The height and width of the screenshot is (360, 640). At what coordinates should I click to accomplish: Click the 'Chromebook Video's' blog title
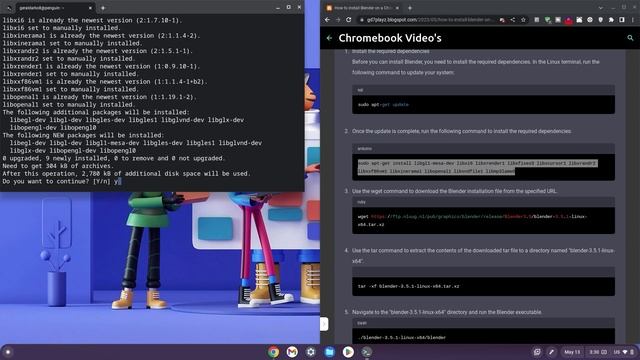point(390,38)
